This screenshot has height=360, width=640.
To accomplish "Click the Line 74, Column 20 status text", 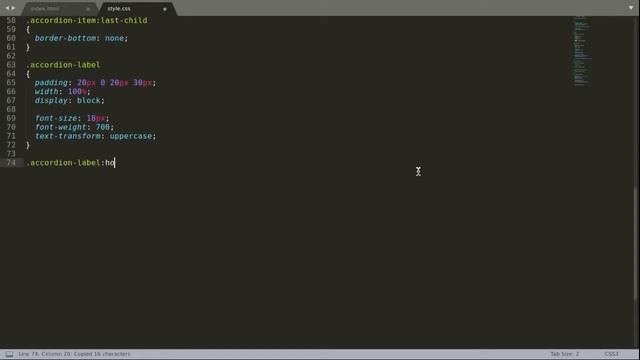I will point(74,354).
